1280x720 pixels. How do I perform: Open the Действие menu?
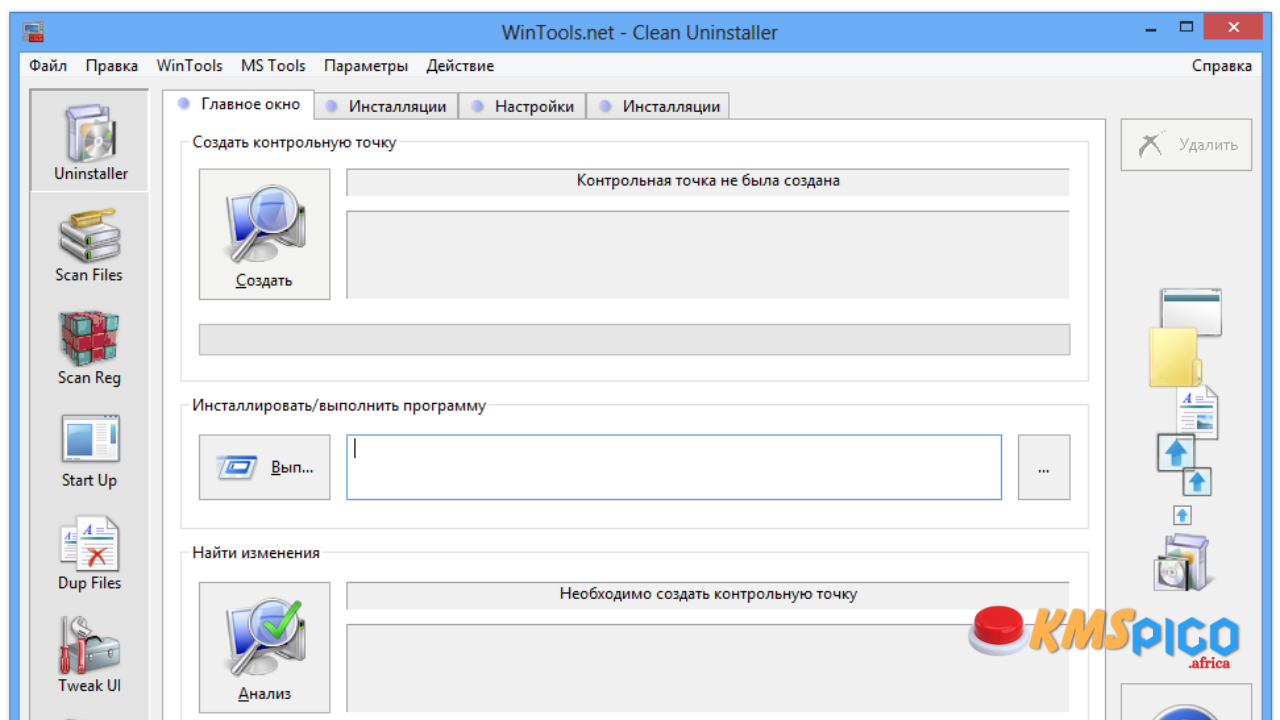[x=460, y=66]
